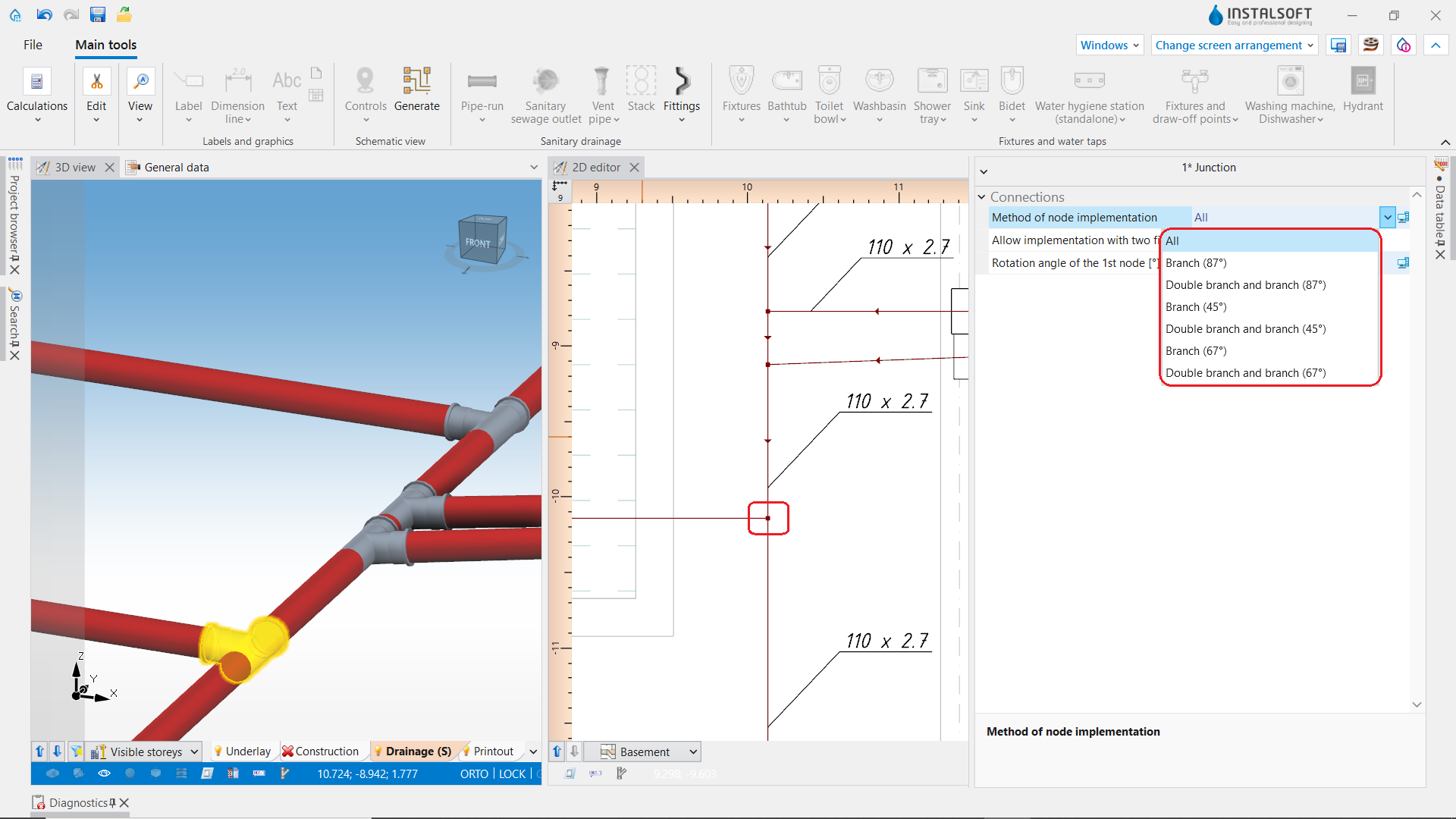The image size is (1456, 819).
Task: Toggle the LOCK mode in status bar
Action: click(x=513, y=773)
